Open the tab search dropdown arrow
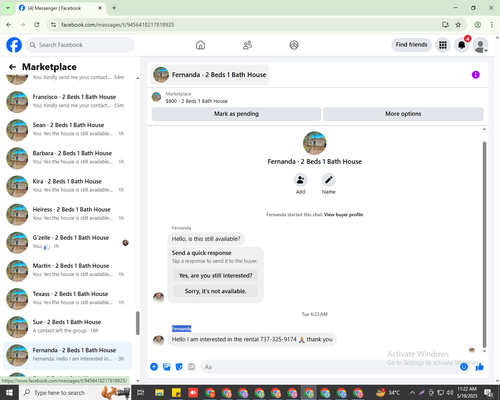Image resolution: width=500 pixels, height=400 pixels. (x=8, y=8)
